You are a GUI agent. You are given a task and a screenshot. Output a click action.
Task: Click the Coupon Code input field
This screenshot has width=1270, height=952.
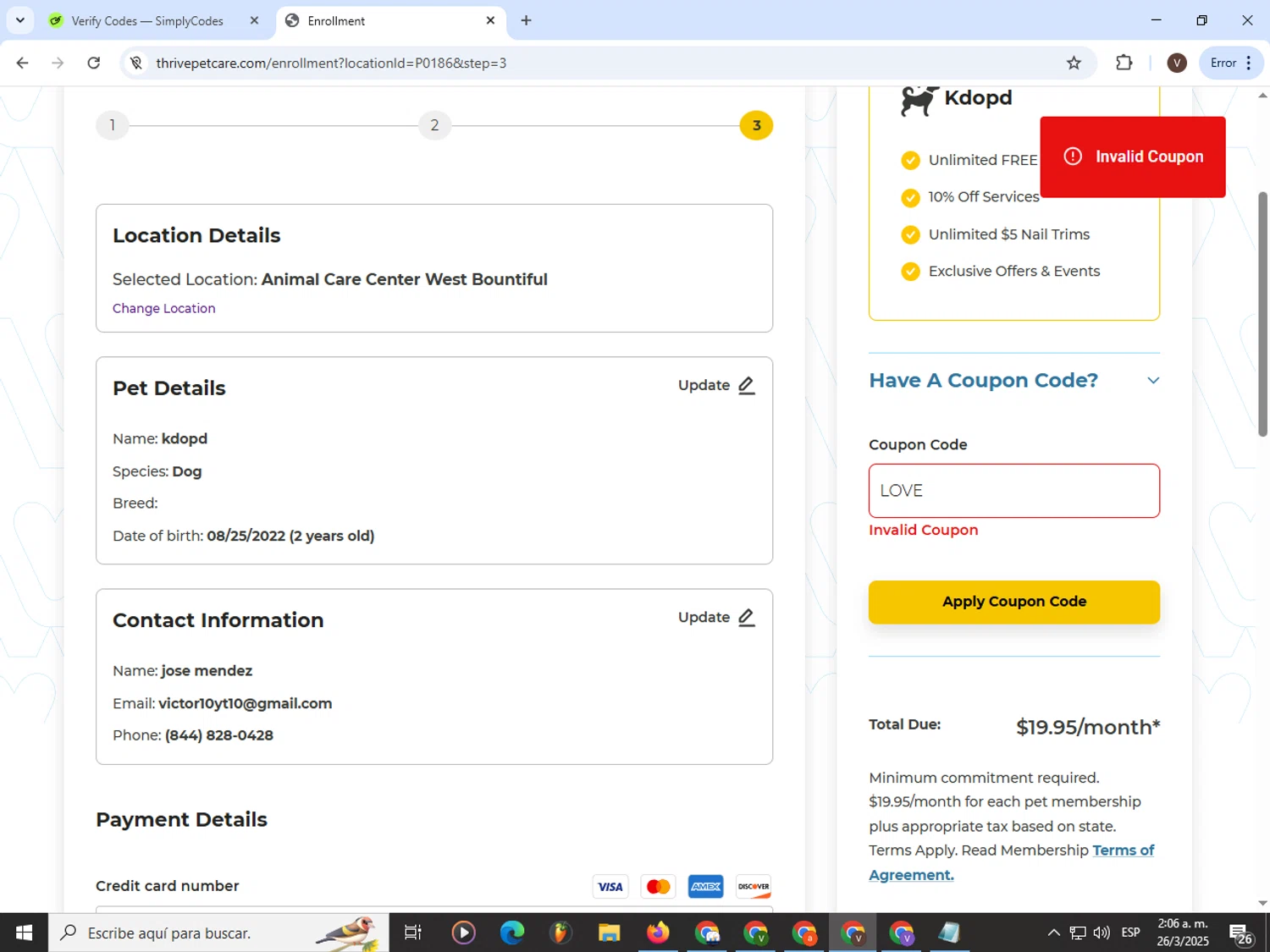click(x=1014, y=491)
